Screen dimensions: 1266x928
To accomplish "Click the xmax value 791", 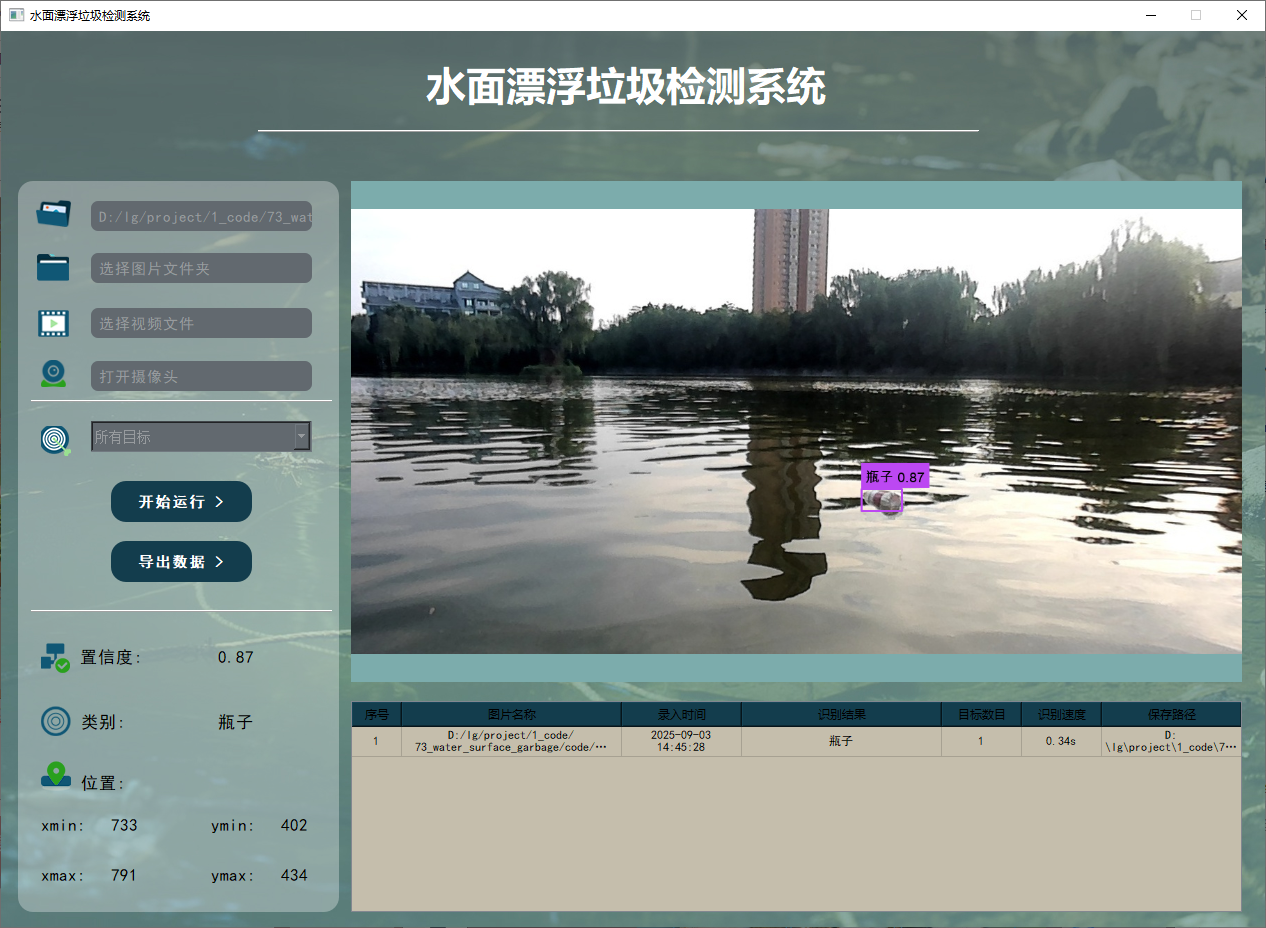I will pyautogui.click(x=124, y=875).
